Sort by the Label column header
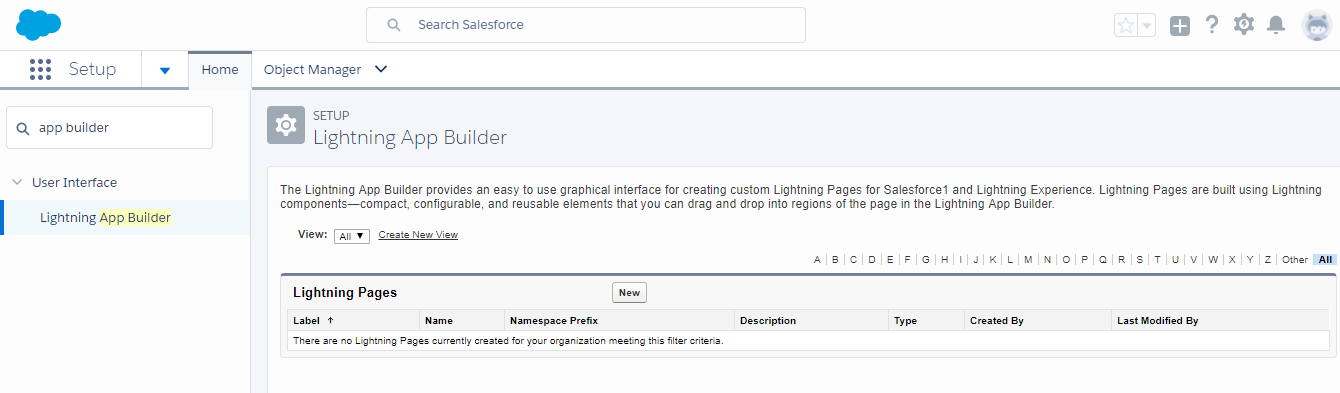1340x393 pixels. (313, 321)
